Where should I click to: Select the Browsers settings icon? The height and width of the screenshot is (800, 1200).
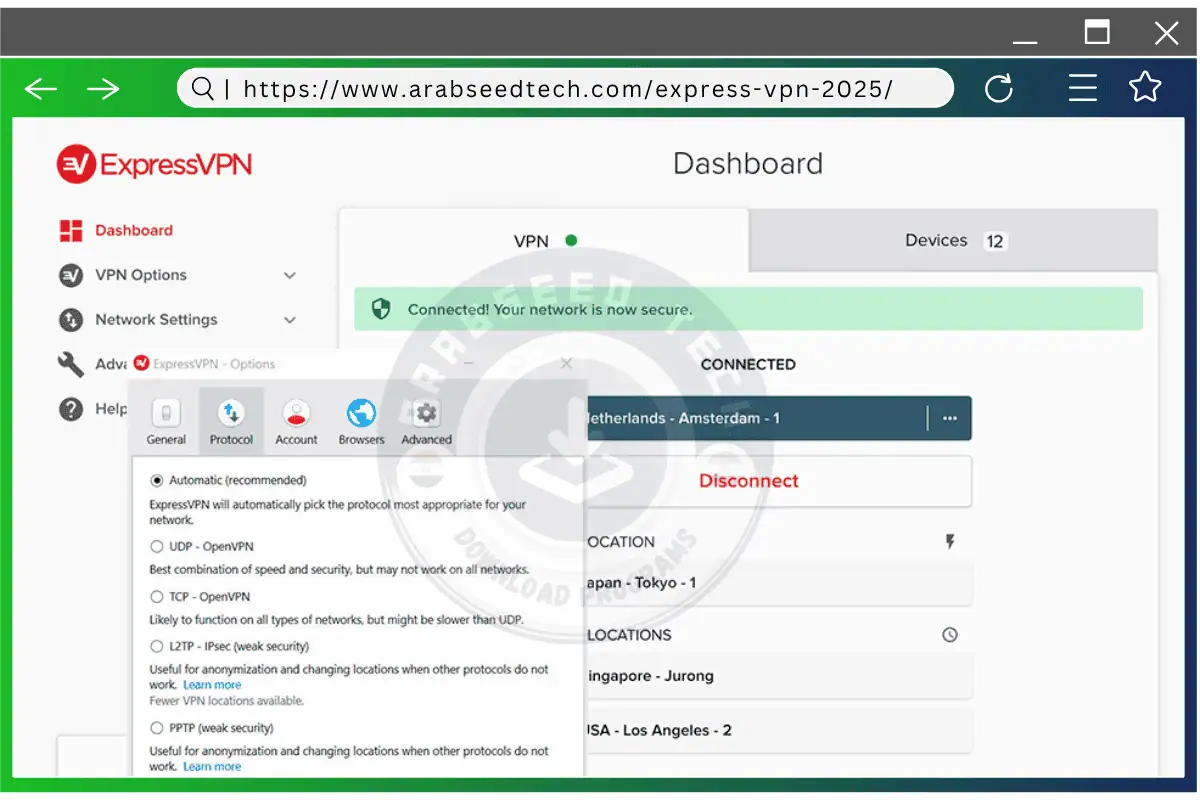pos(361,414)
